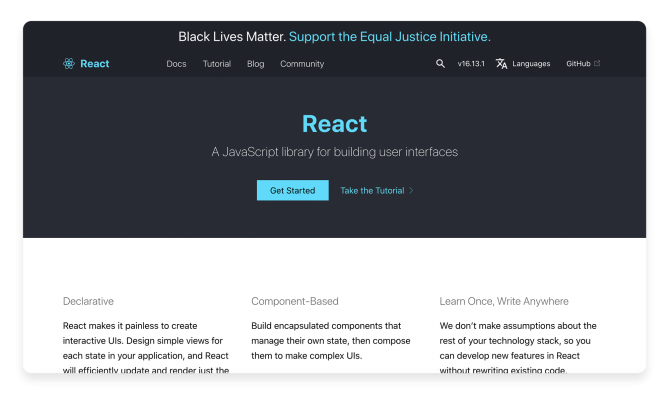This screenshot has width=670, height=405.
Task: Click paragraph starting 'React makes it painless'
Action: point(146,348)
